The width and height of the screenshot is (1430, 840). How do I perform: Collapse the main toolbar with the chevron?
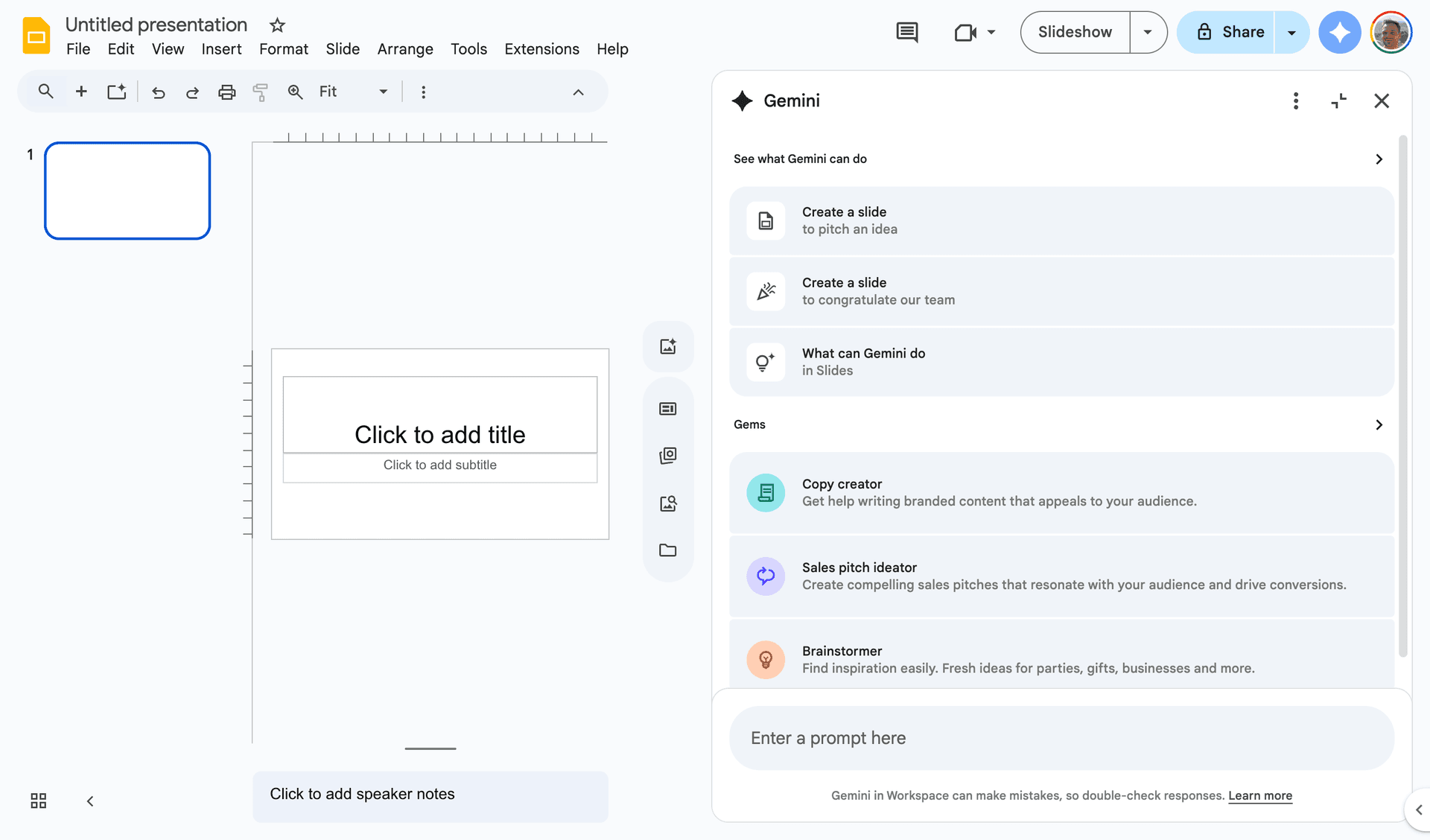click(579, 91)
